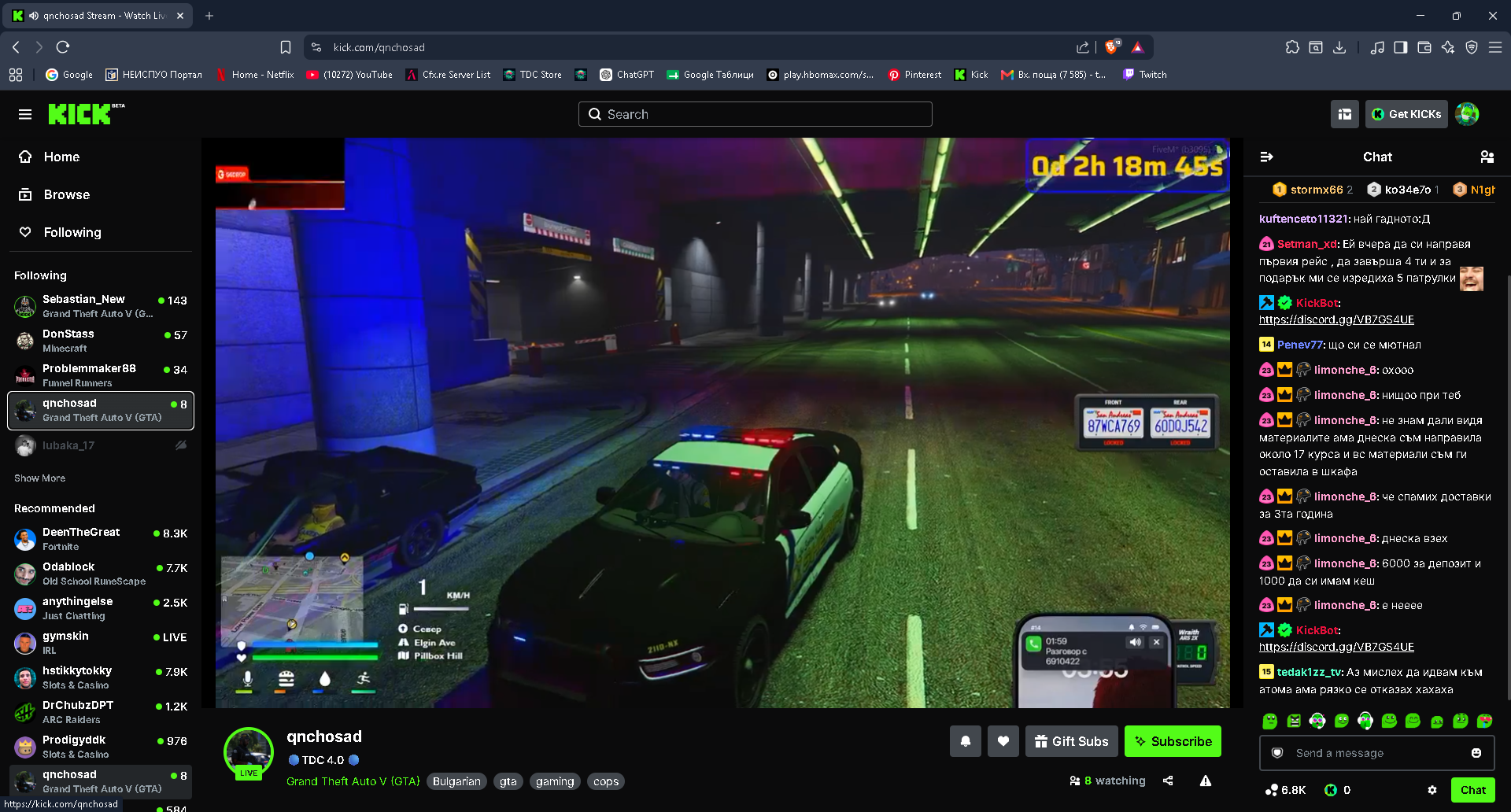Reload the current page
Viewport: 1511px width, 812px height.
point(63,47)
